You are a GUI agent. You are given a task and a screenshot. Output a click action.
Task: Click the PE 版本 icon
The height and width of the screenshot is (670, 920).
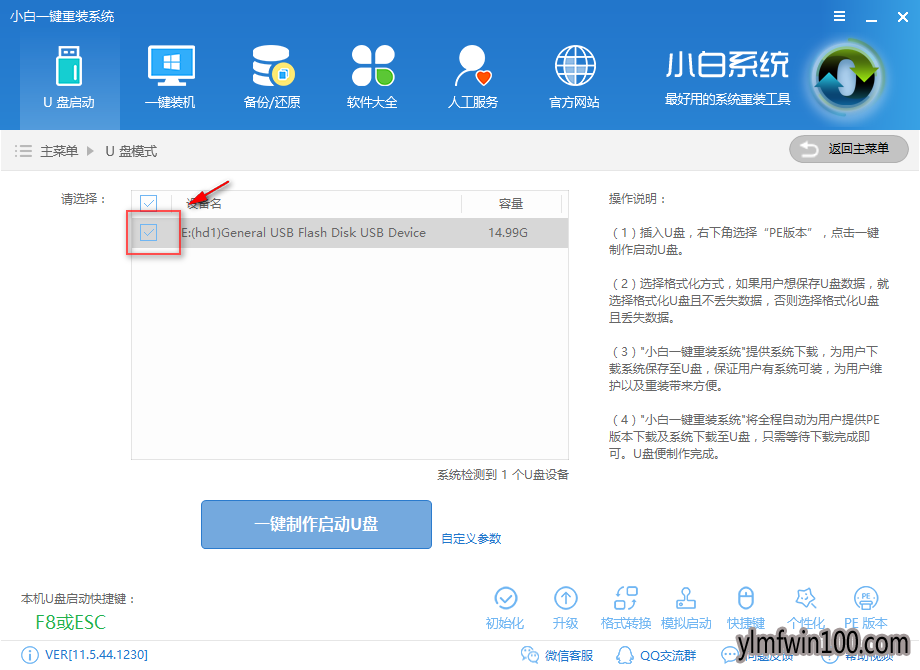point(866,608)
